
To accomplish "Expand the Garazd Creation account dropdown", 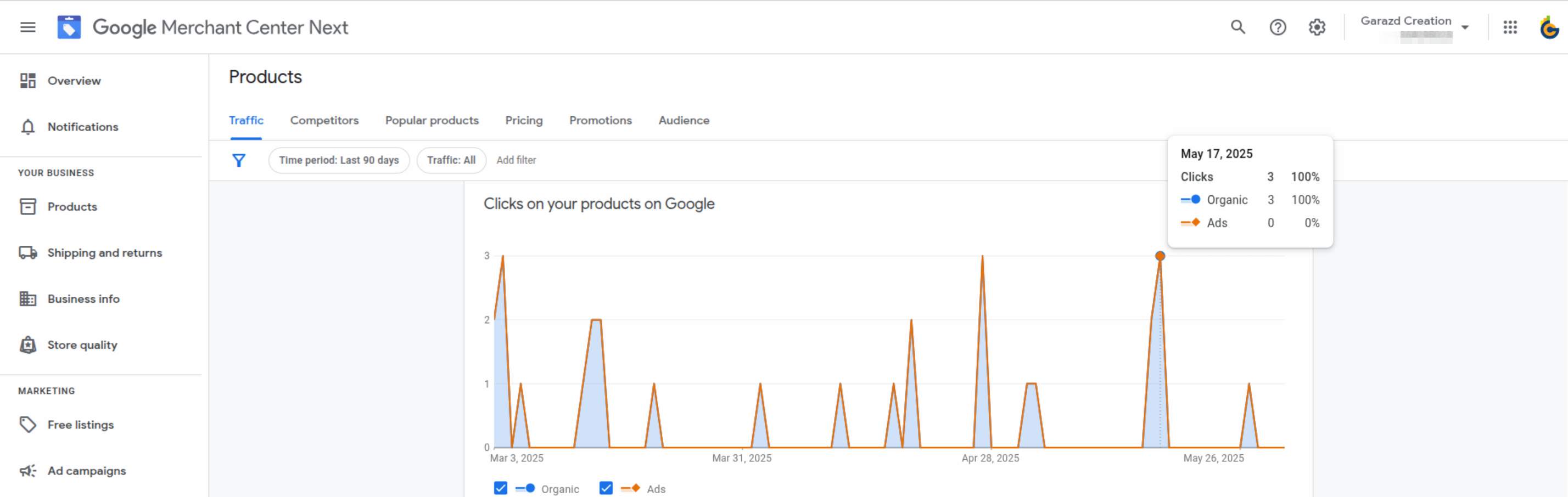I will [x=1465, y=27].
